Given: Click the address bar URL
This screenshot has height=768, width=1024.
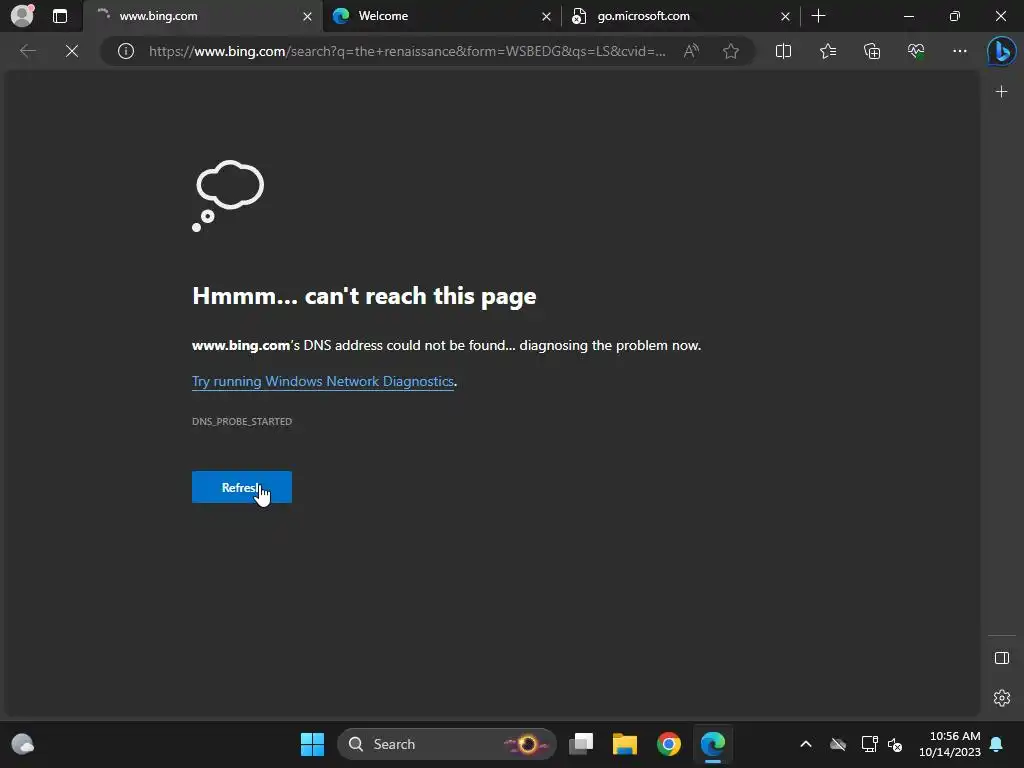Looking at the screenshot, I should (407, 51).
